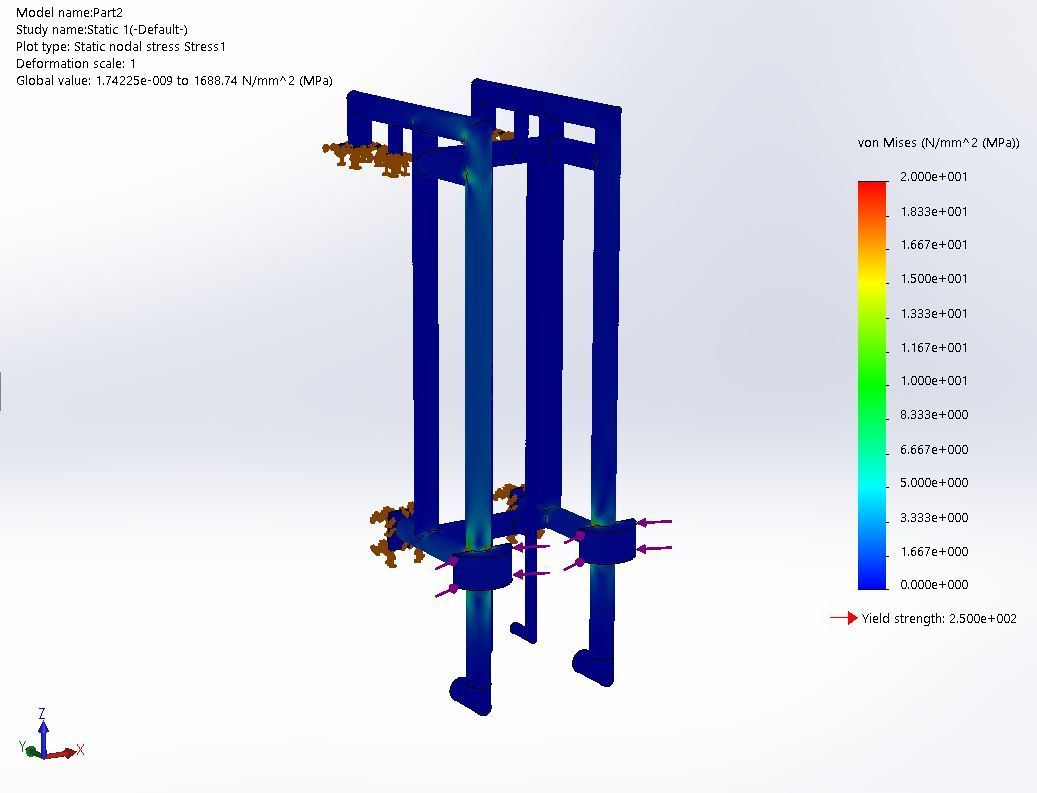Click the upper-left orange fixture symbols
The height and width of the screenshot is (793, 1037).
coord(367,159)
